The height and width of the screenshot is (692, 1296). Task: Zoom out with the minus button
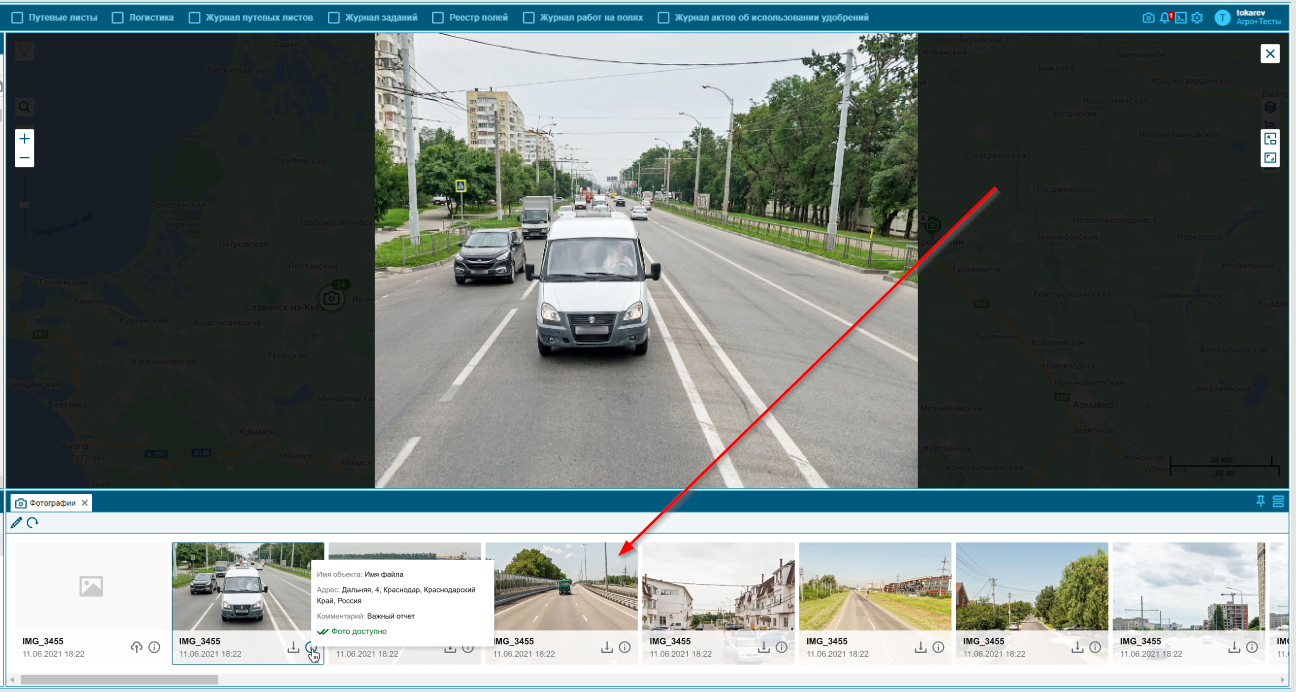click(25, 158)
